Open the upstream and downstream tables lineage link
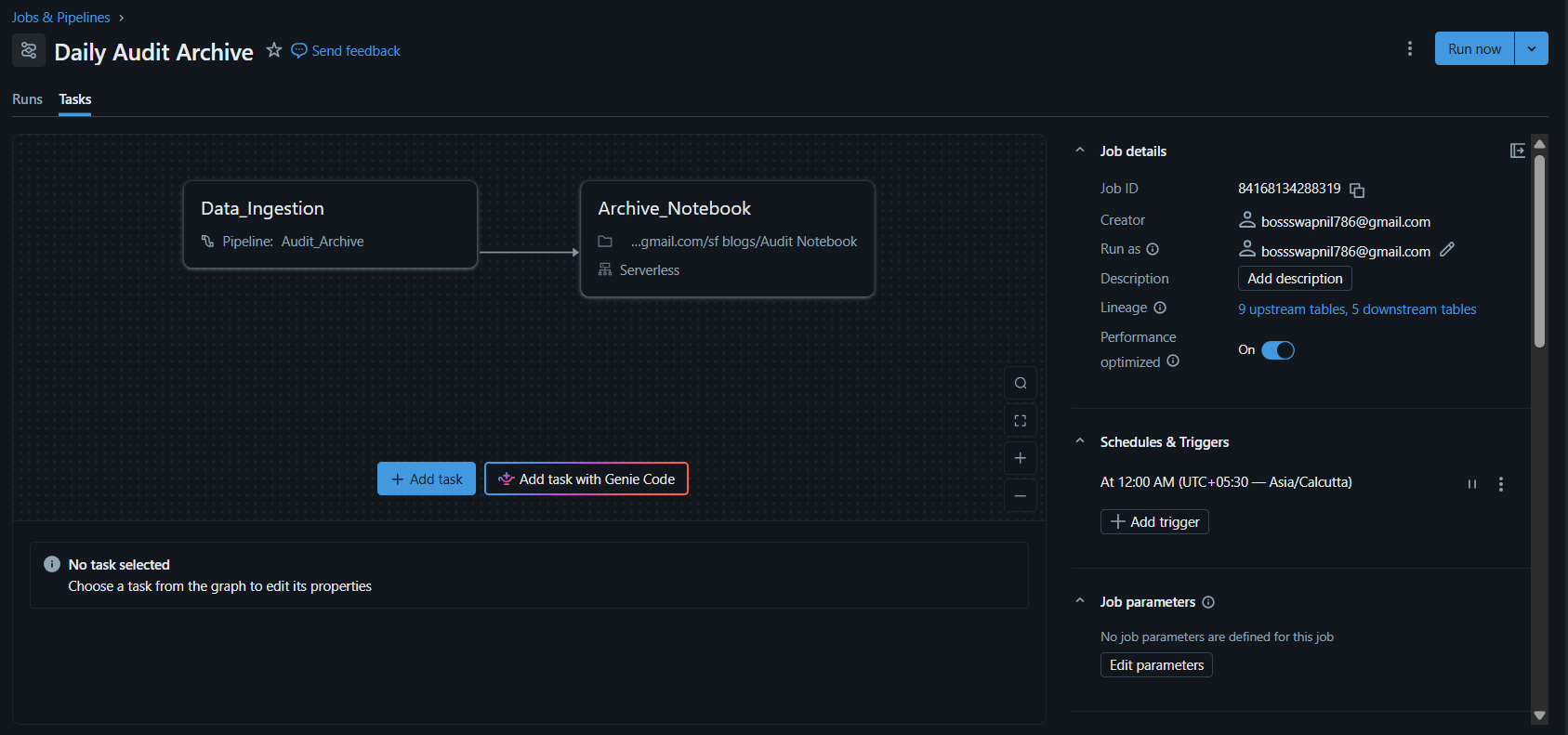Image resolution: width=1568 pixels, height=735 pixels. (x=1357, y=309)
